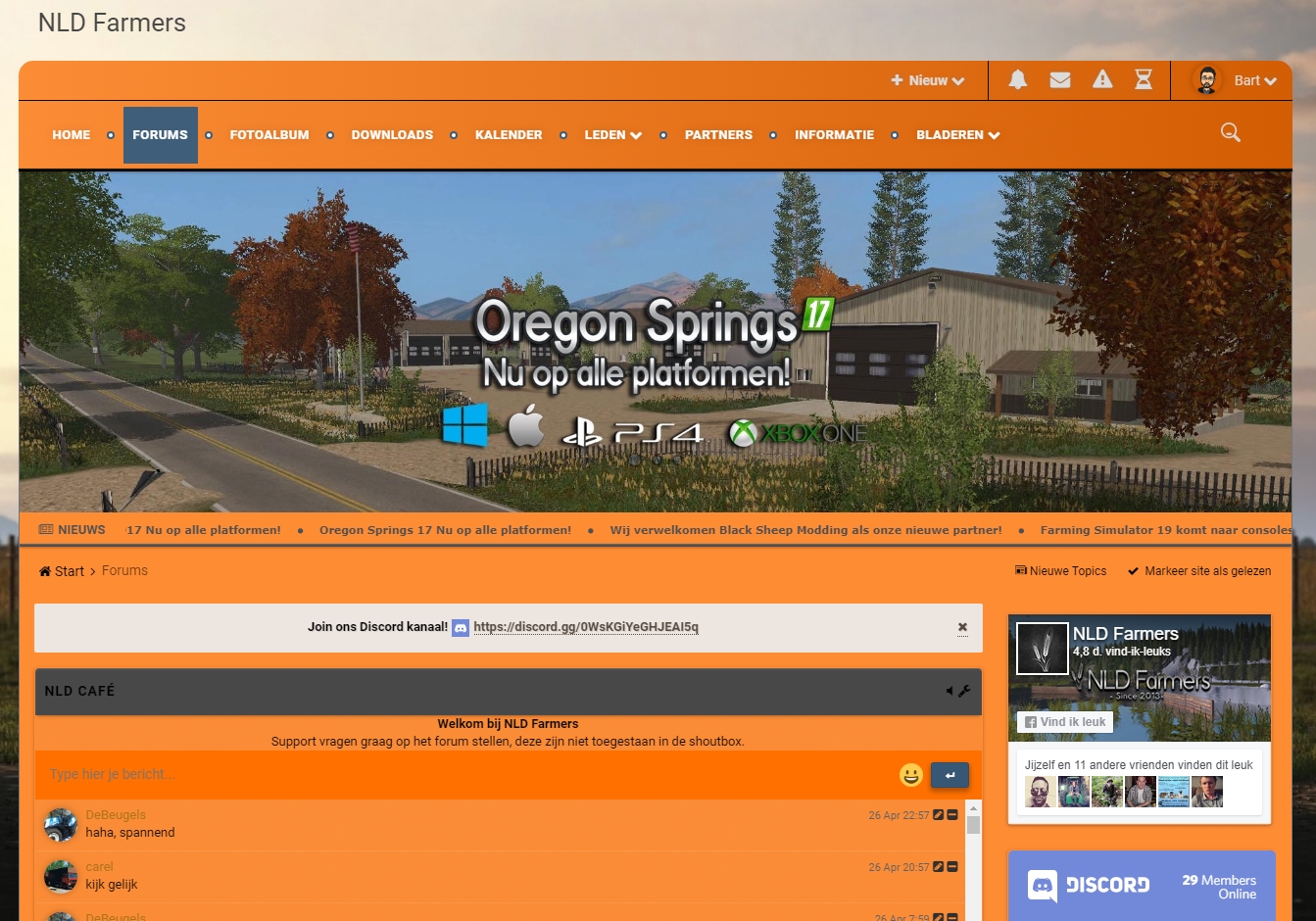The width and height of the screenshot is (1316, 921).
Task: Click NLD Farmers Facebook page title
Action: (x=1125, y=634)
